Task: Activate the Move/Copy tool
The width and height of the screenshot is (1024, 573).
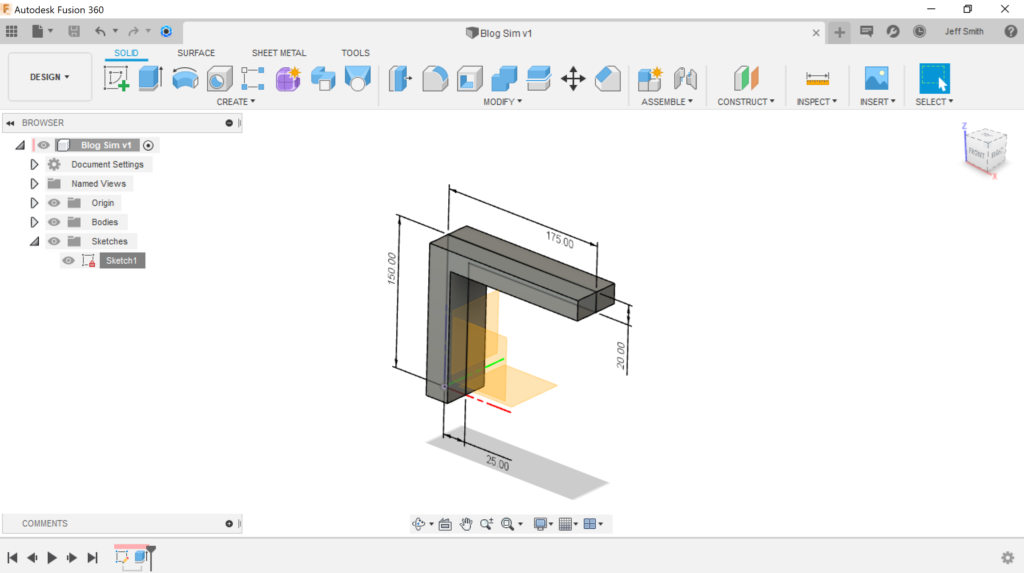Action: [x=573, y=78]
